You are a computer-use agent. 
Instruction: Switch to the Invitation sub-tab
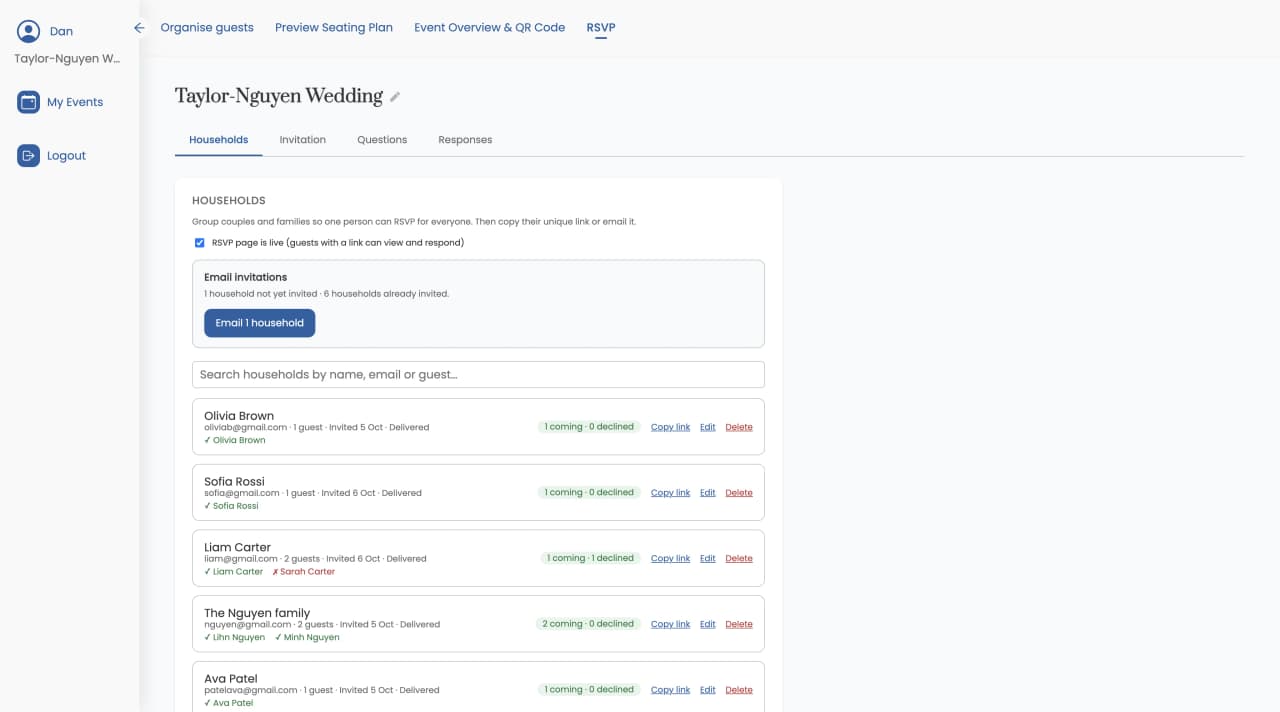click(303, 140)
